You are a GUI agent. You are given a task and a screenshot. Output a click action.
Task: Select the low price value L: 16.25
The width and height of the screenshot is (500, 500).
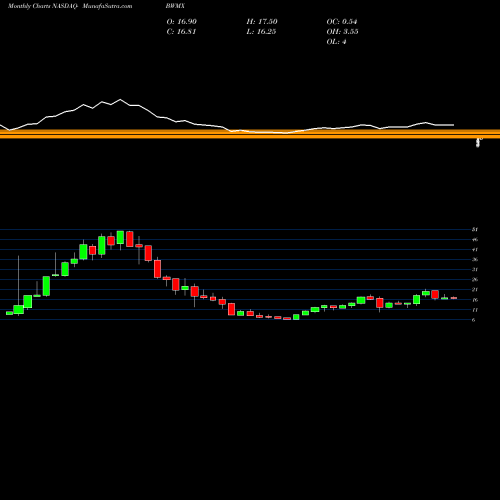[x=261, y=32]
